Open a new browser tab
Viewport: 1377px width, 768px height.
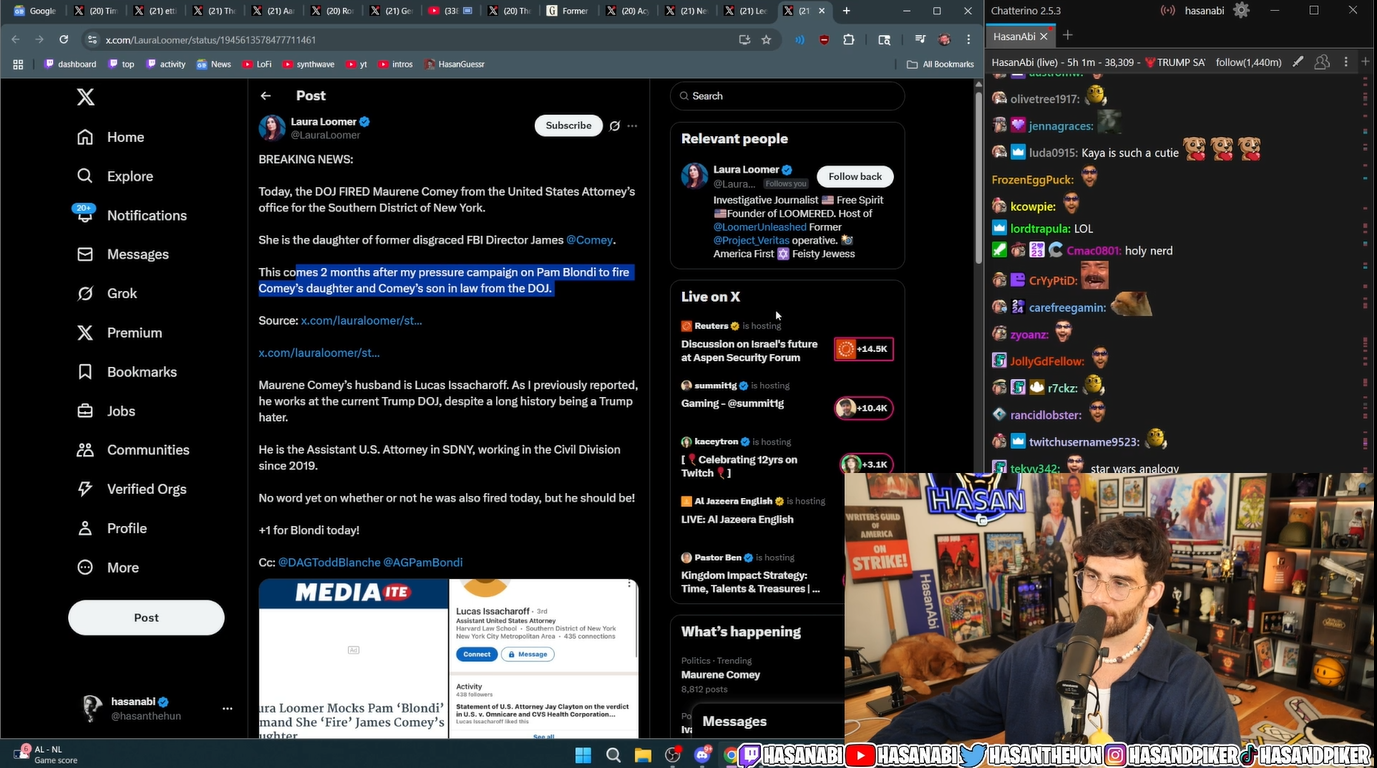(846, 11)
